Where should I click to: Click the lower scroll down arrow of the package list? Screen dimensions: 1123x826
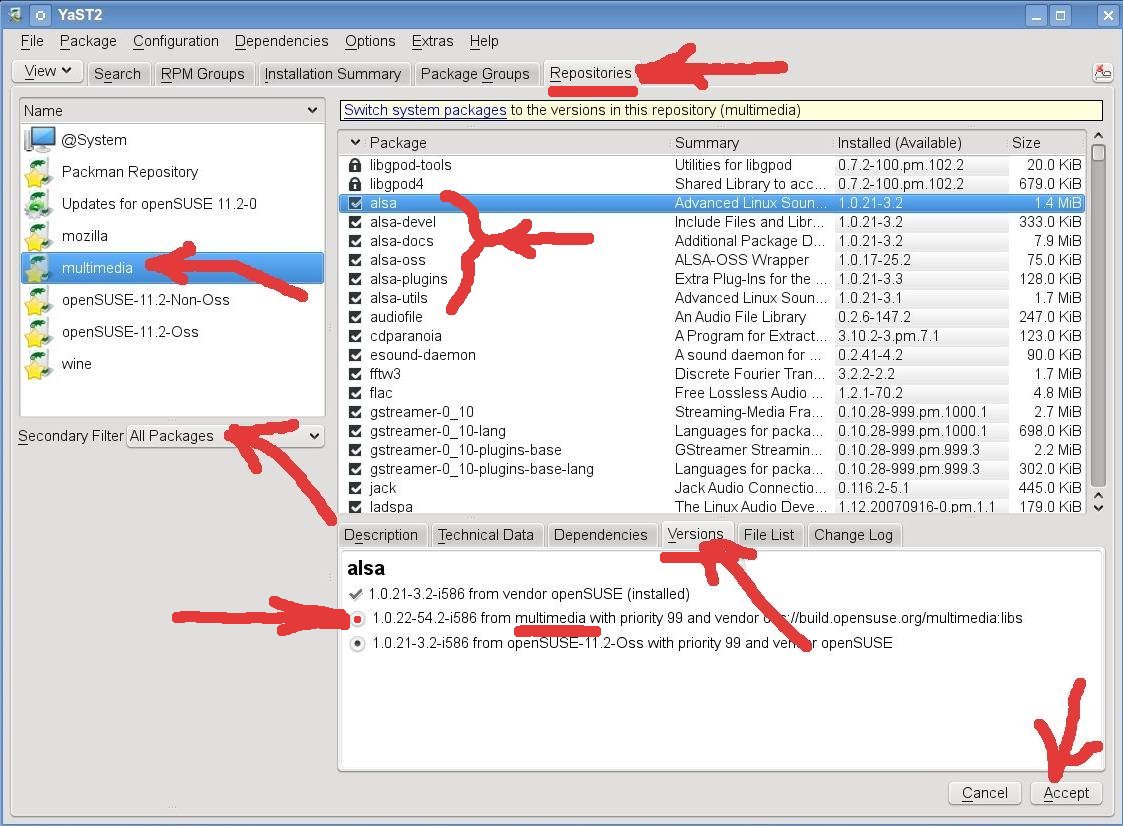coord(1099,507)
